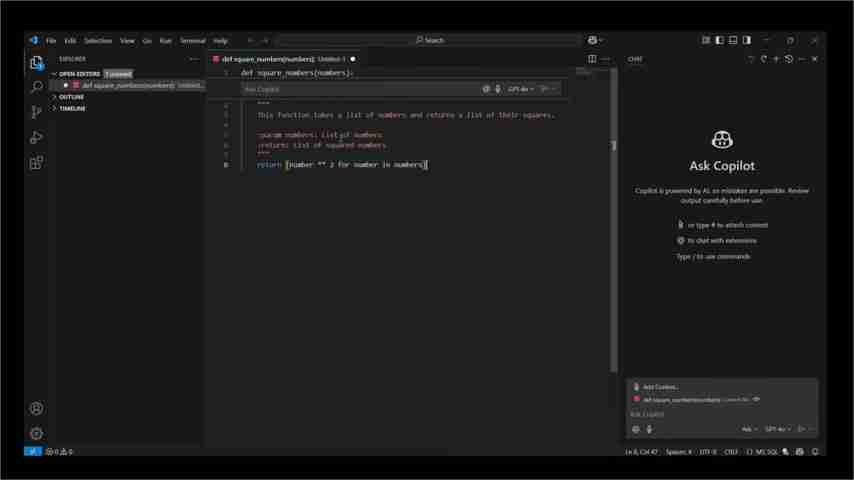The width and height of the screenshot is (854, 480).
Task: Click the Chat panel title
Action: (635, 59)
